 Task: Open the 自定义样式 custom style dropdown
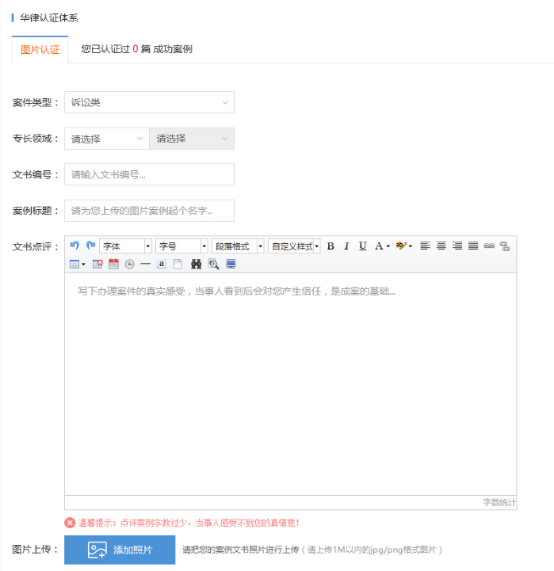click(294, 246)
